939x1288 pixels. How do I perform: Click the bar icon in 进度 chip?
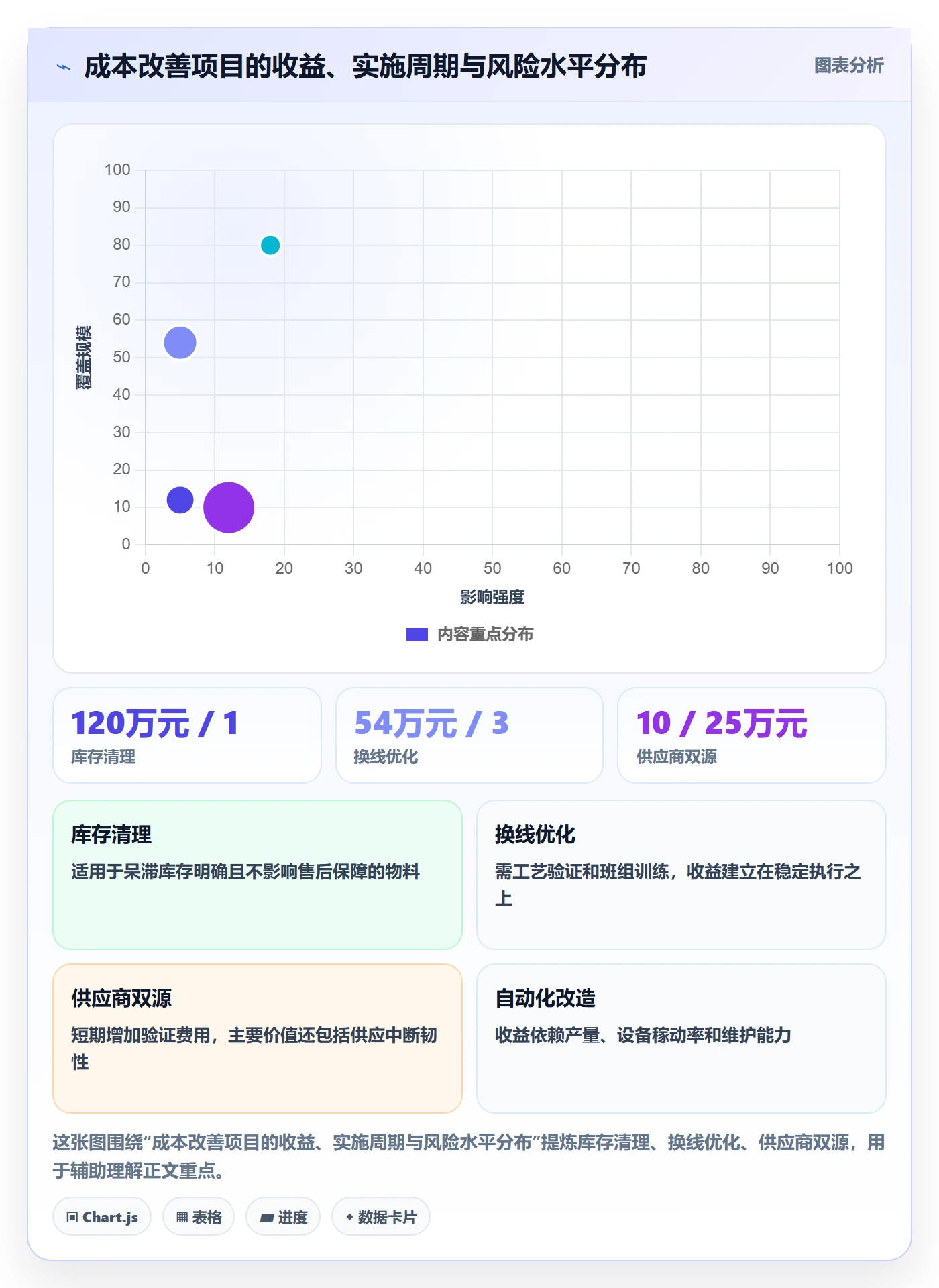(266, 1218)
